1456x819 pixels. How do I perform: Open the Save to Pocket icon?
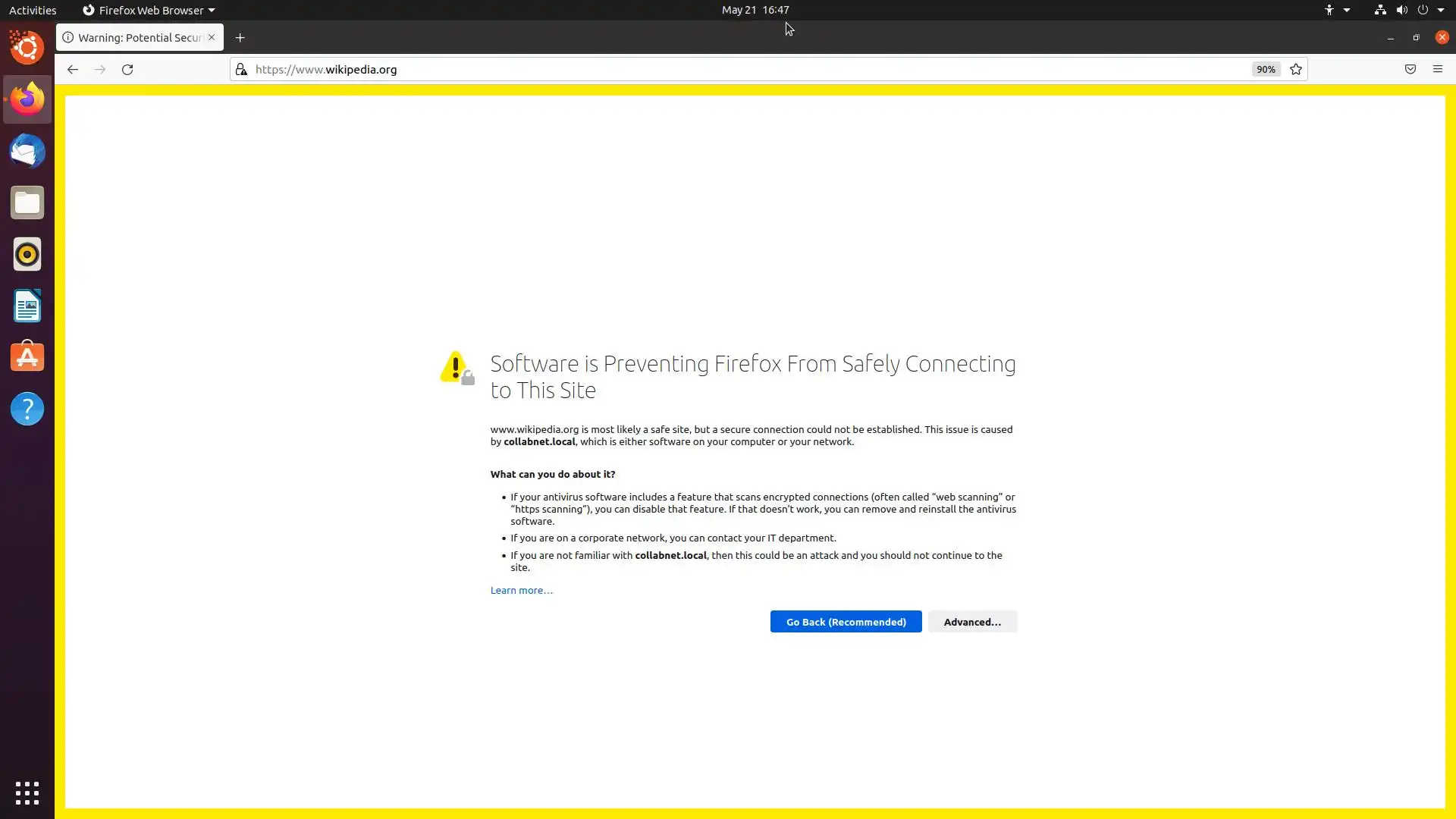tap(1410, 69)
